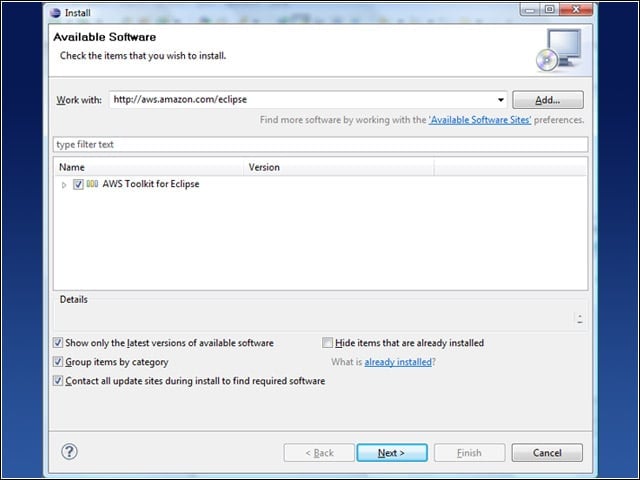Viewport: 640px width, 480px height.
Task: Minimize the Install dialog window
Action: (x=530, y=10)
